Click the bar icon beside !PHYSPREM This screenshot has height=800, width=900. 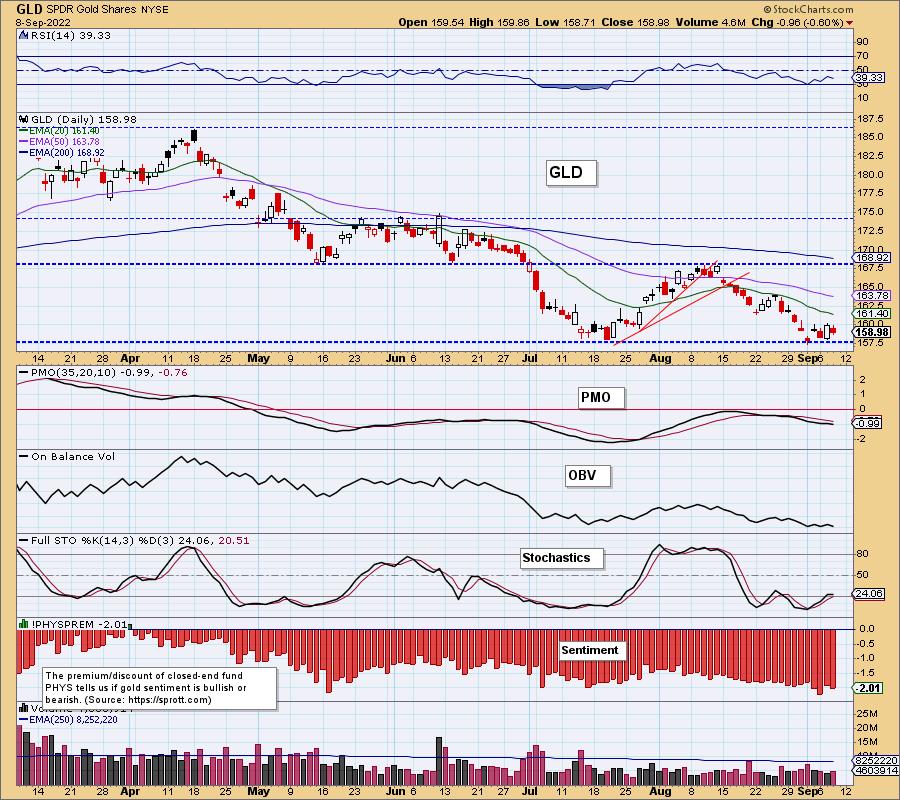coord(24,624)
